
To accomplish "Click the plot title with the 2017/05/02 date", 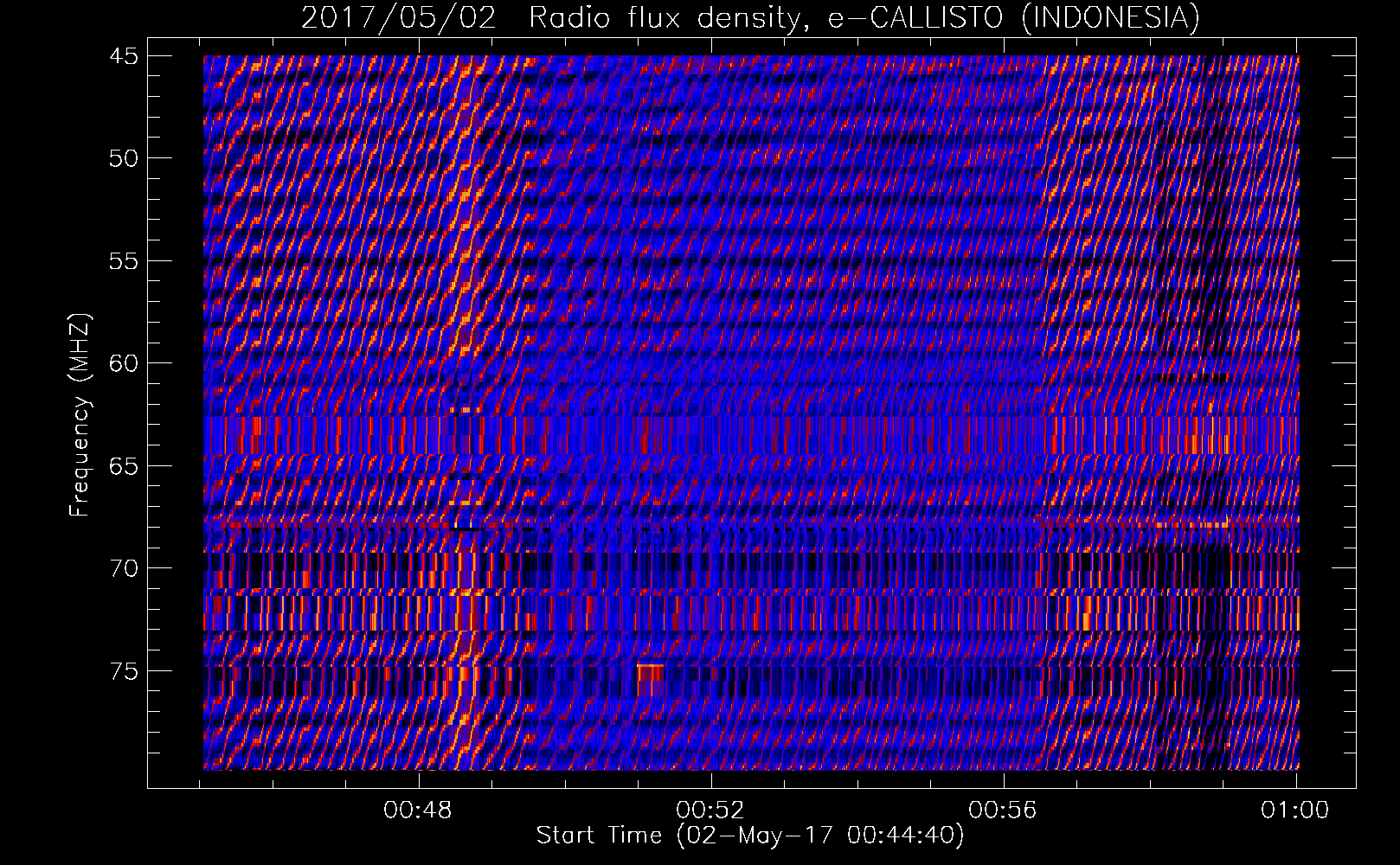I will (x=750, y=17).
